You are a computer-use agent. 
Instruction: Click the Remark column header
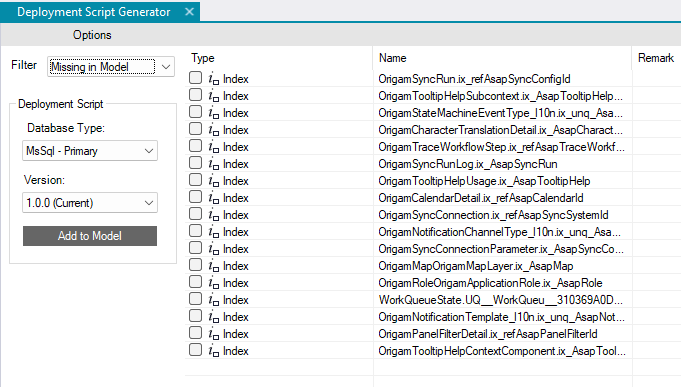point(656,58)
